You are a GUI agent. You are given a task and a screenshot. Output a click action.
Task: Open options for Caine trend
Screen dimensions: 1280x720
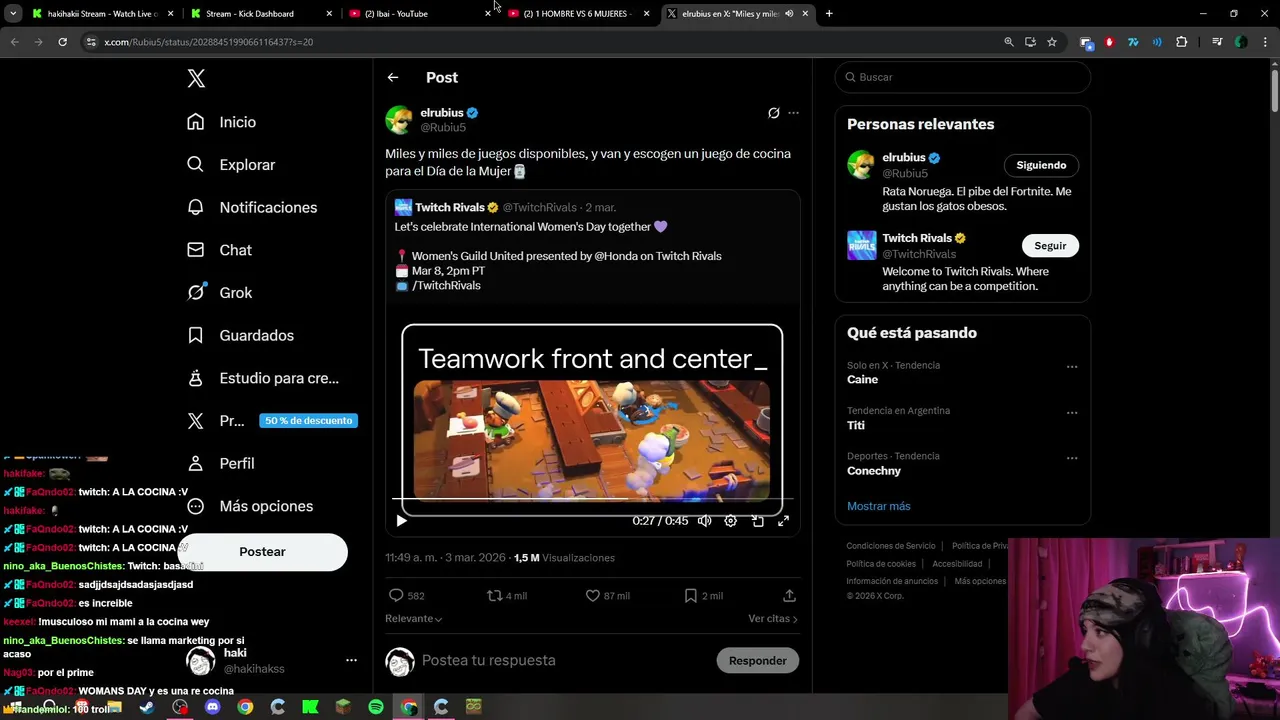(x=1072, y=367)
